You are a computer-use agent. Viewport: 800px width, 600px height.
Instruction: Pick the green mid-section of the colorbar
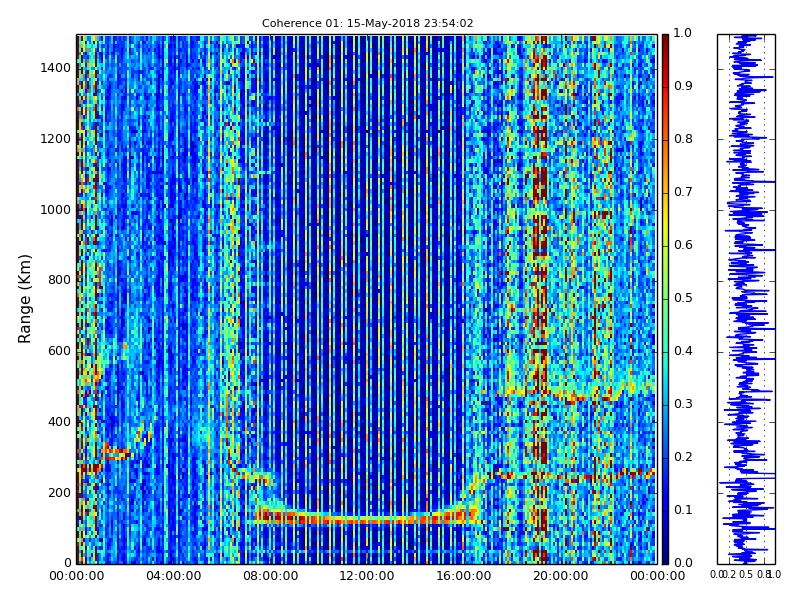pos(665,299)
